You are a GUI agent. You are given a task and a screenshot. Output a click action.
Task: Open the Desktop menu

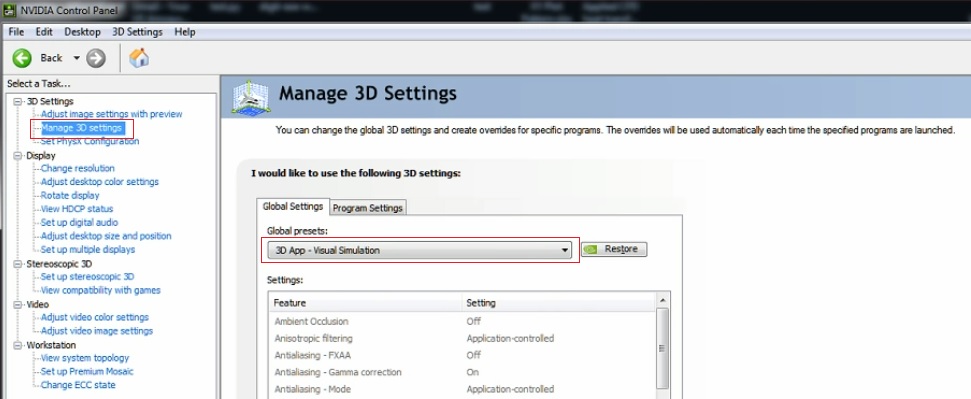coord(82,32)
